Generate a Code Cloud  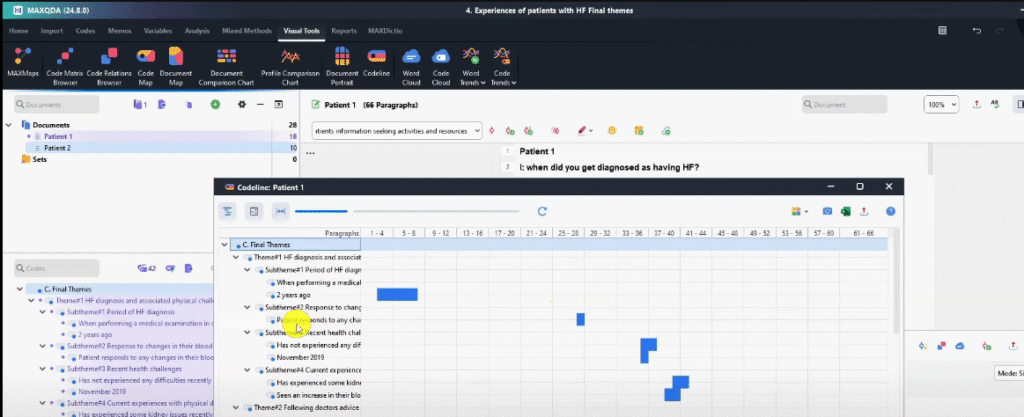[441, 66]
